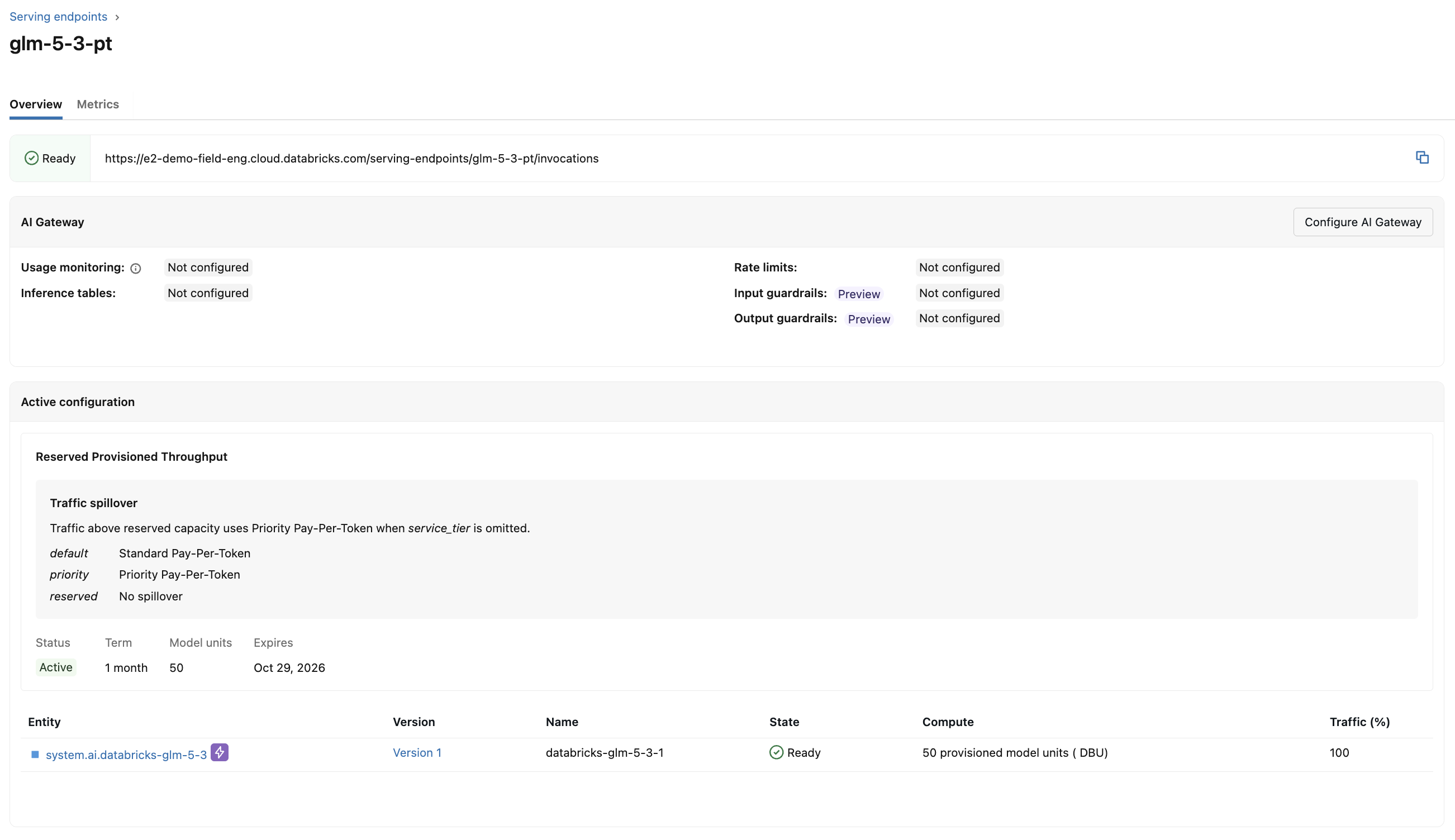Click the Entity column header

[45, 722]
